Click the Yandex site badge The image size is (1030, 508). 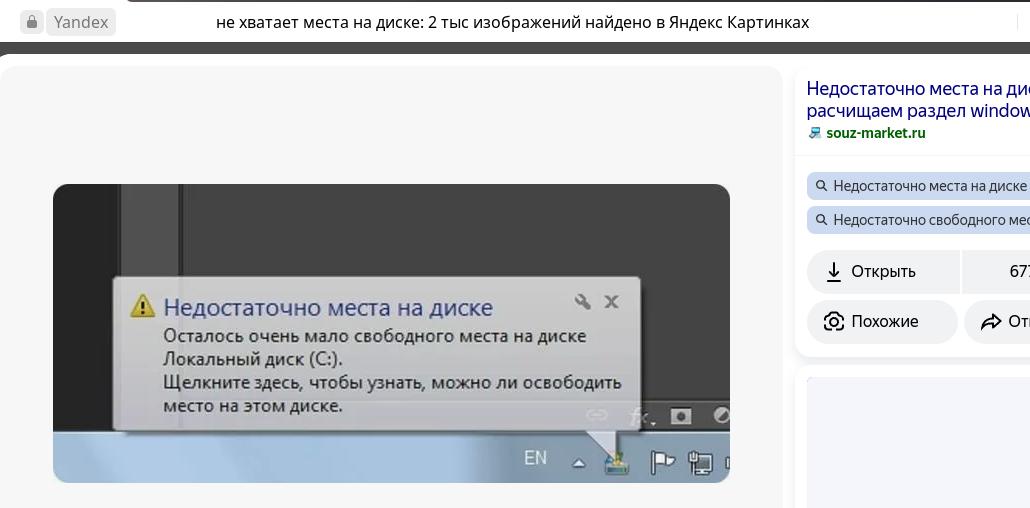[81, 22]
